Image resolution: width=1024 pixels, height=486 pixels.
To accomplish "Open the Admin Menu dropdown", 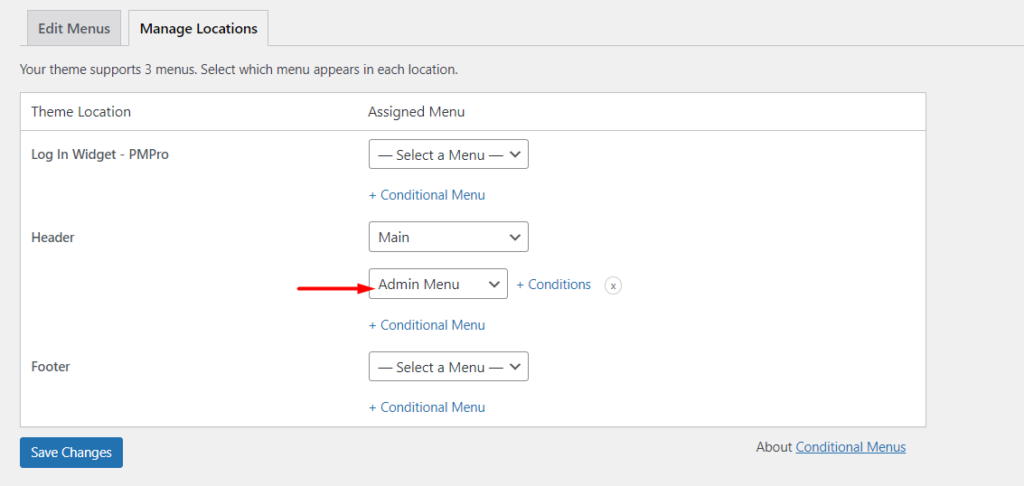I will tap(438, 284).
